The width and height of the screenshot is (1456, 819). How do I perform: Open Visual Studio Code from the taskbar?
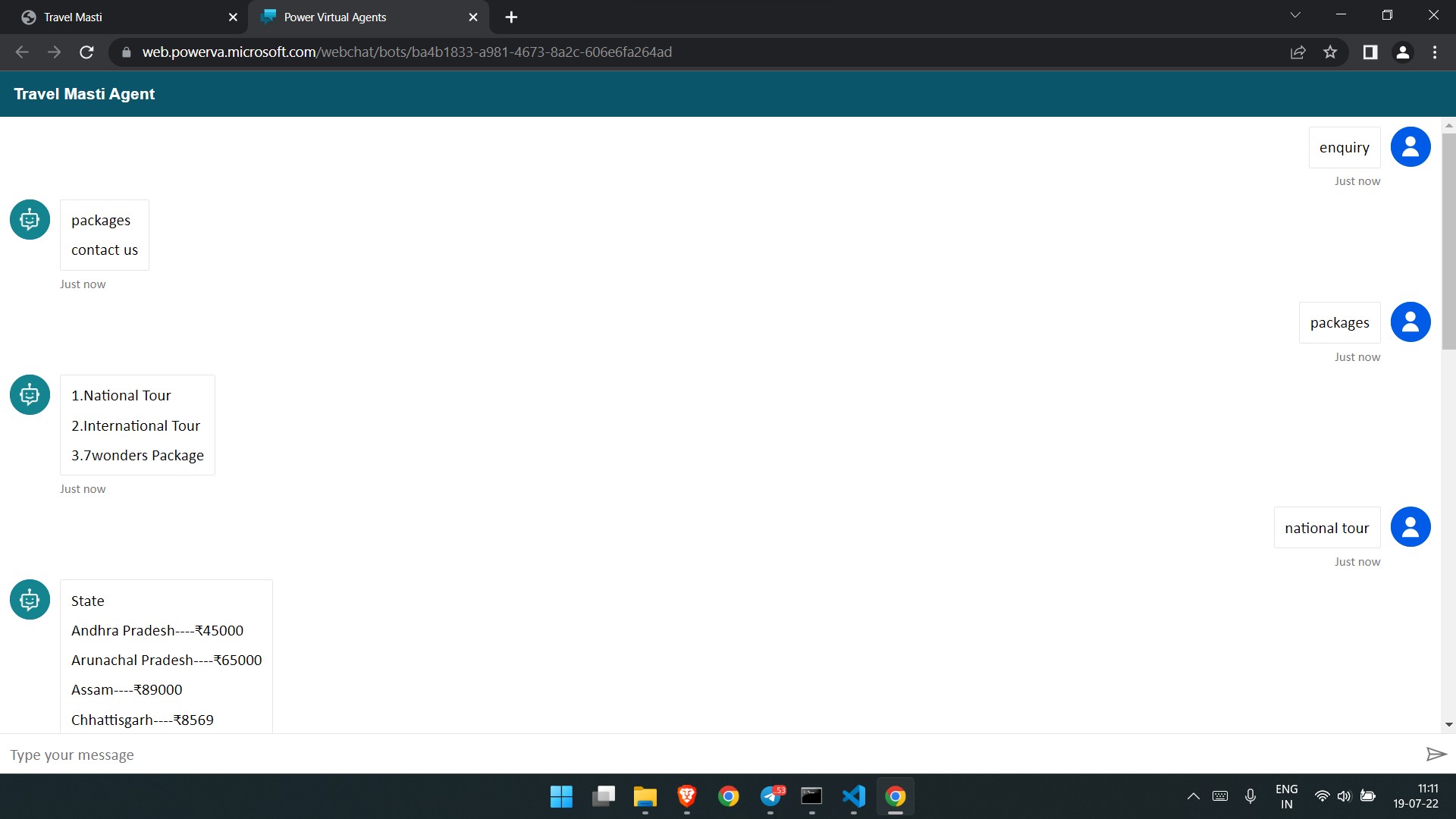[853, 796]
